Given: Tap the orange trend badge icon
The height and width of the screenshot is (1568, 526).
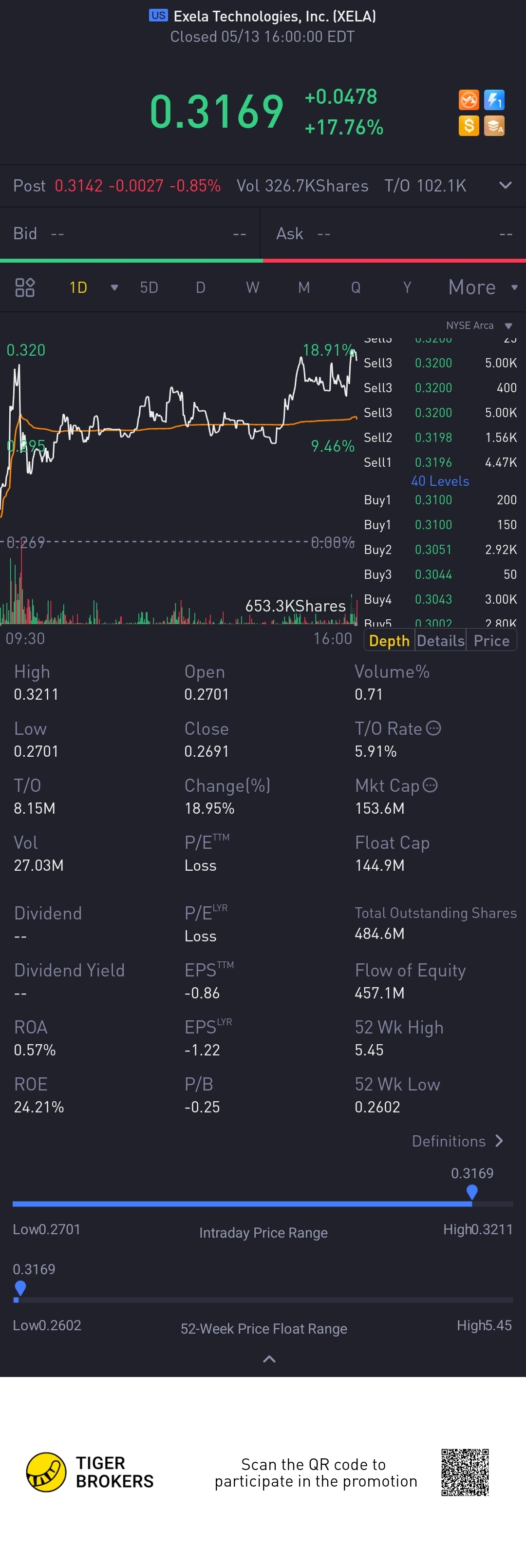Looking at the screenshot, I should 468,100.
